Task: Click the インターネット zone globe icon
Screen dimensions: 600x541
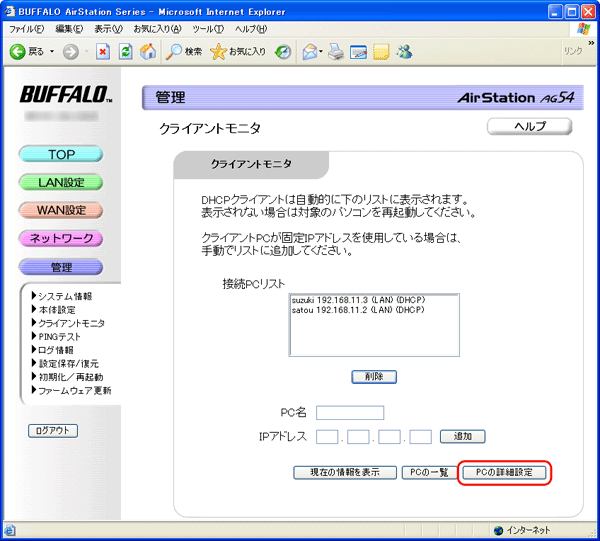Action: (498, 531)
